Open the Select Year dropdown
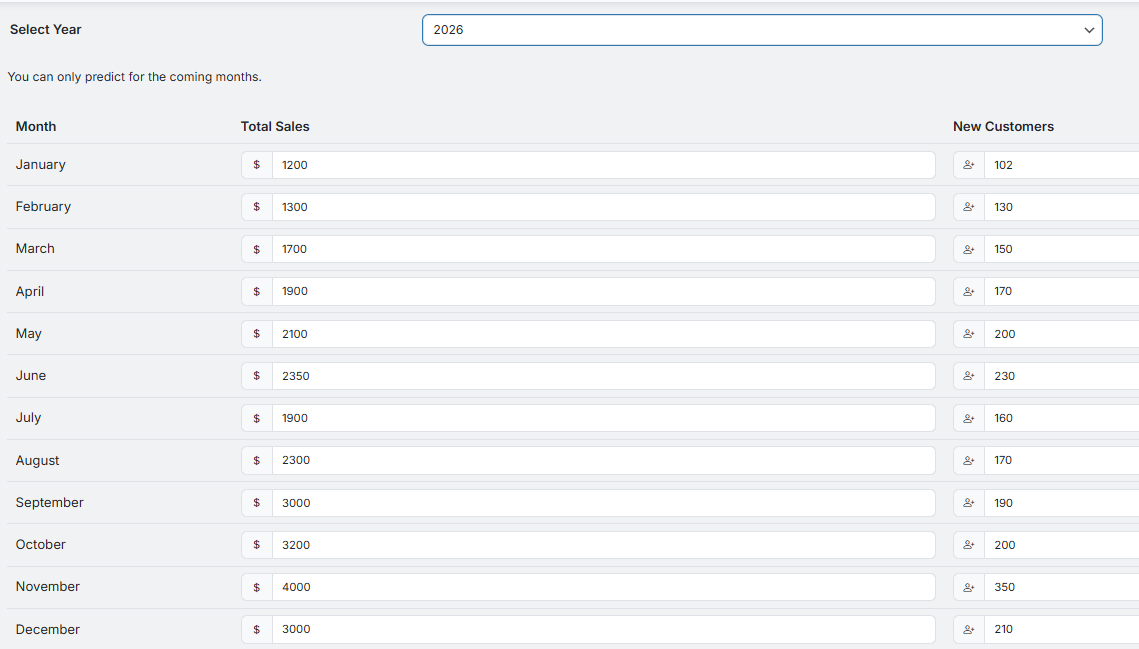Viewport: 1139px width, 649px height. pyautogui.click(x=761, y=30)
